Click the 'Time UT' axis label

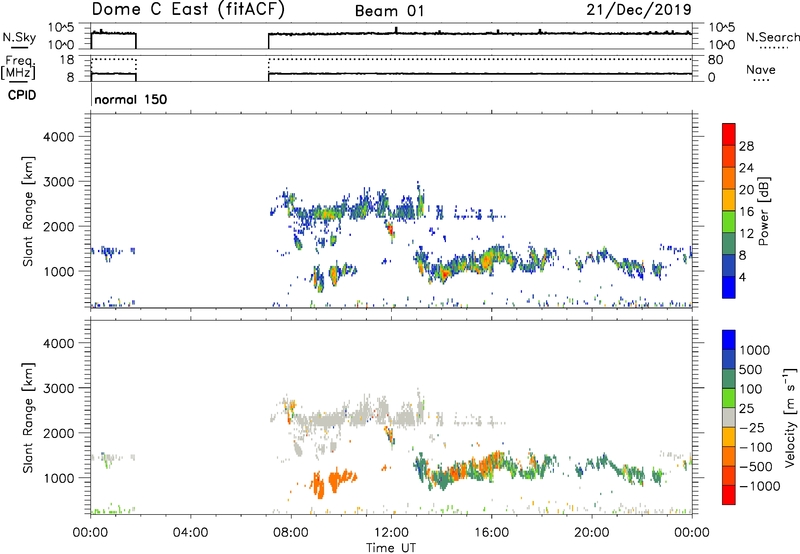(391, 548)
